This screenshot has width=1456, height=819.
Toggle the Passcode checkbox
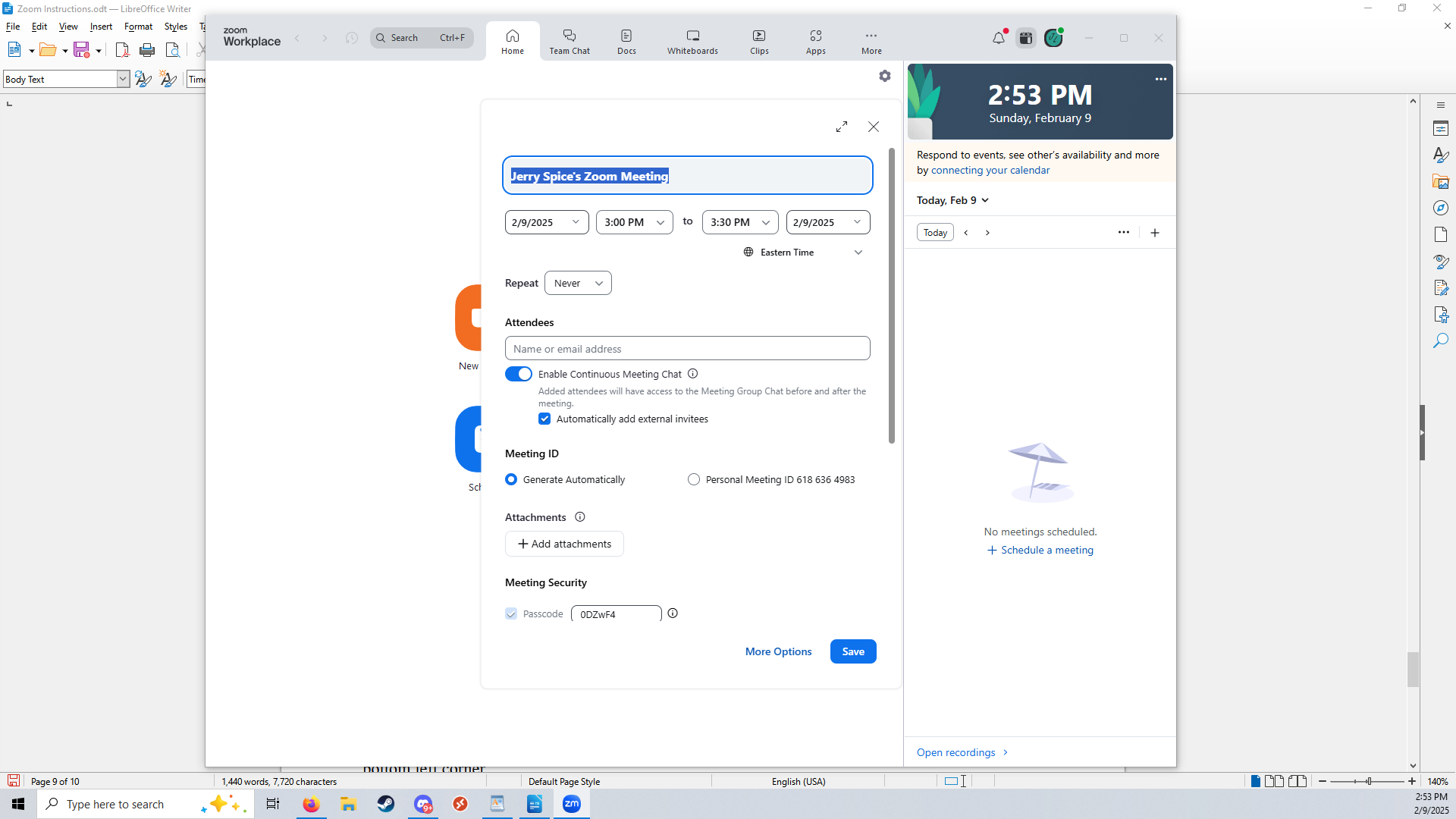511,613
